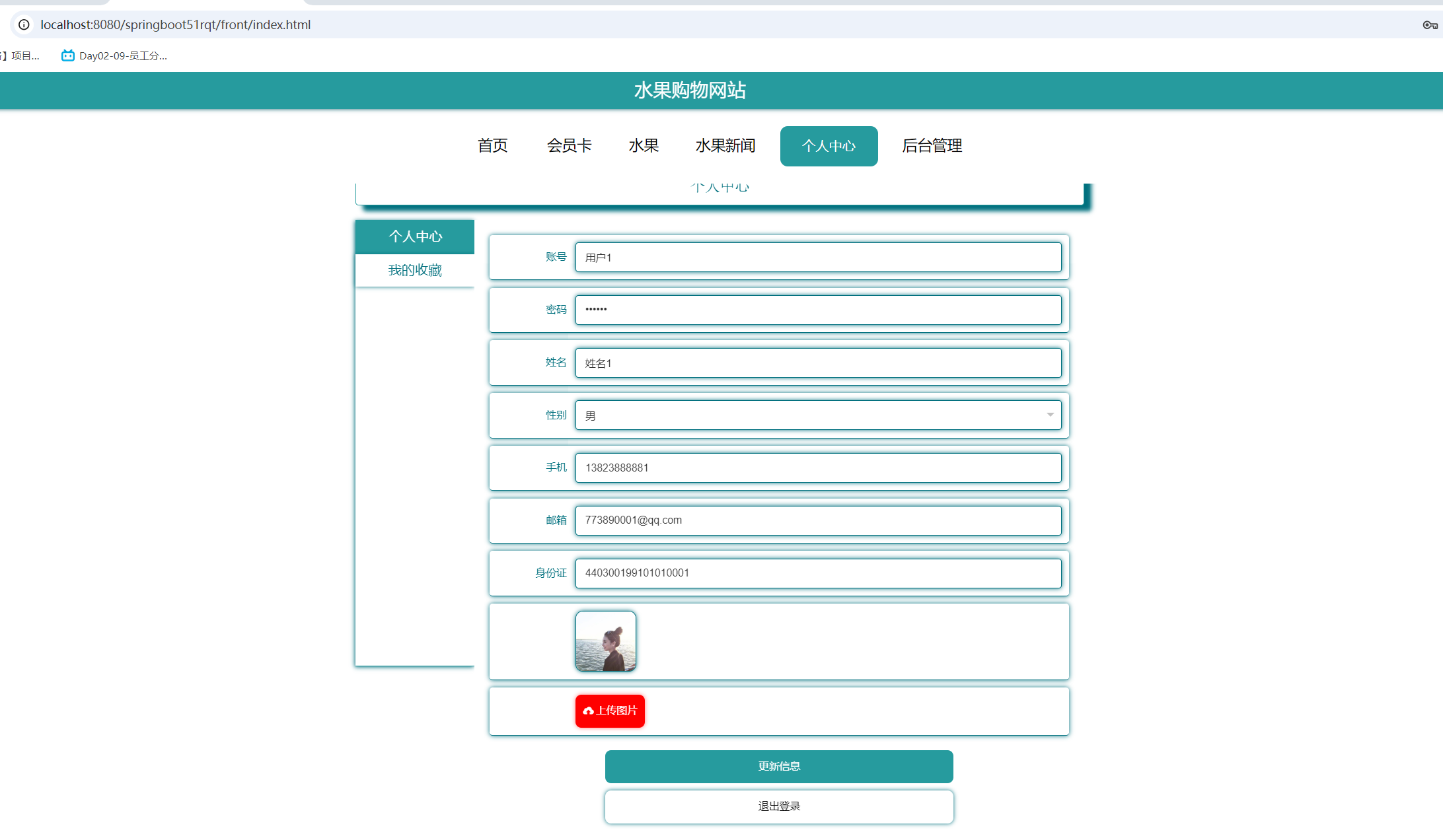Click the user avatar photo thumbnail
Screen dimensions: 1443x840
coord(606,641)
